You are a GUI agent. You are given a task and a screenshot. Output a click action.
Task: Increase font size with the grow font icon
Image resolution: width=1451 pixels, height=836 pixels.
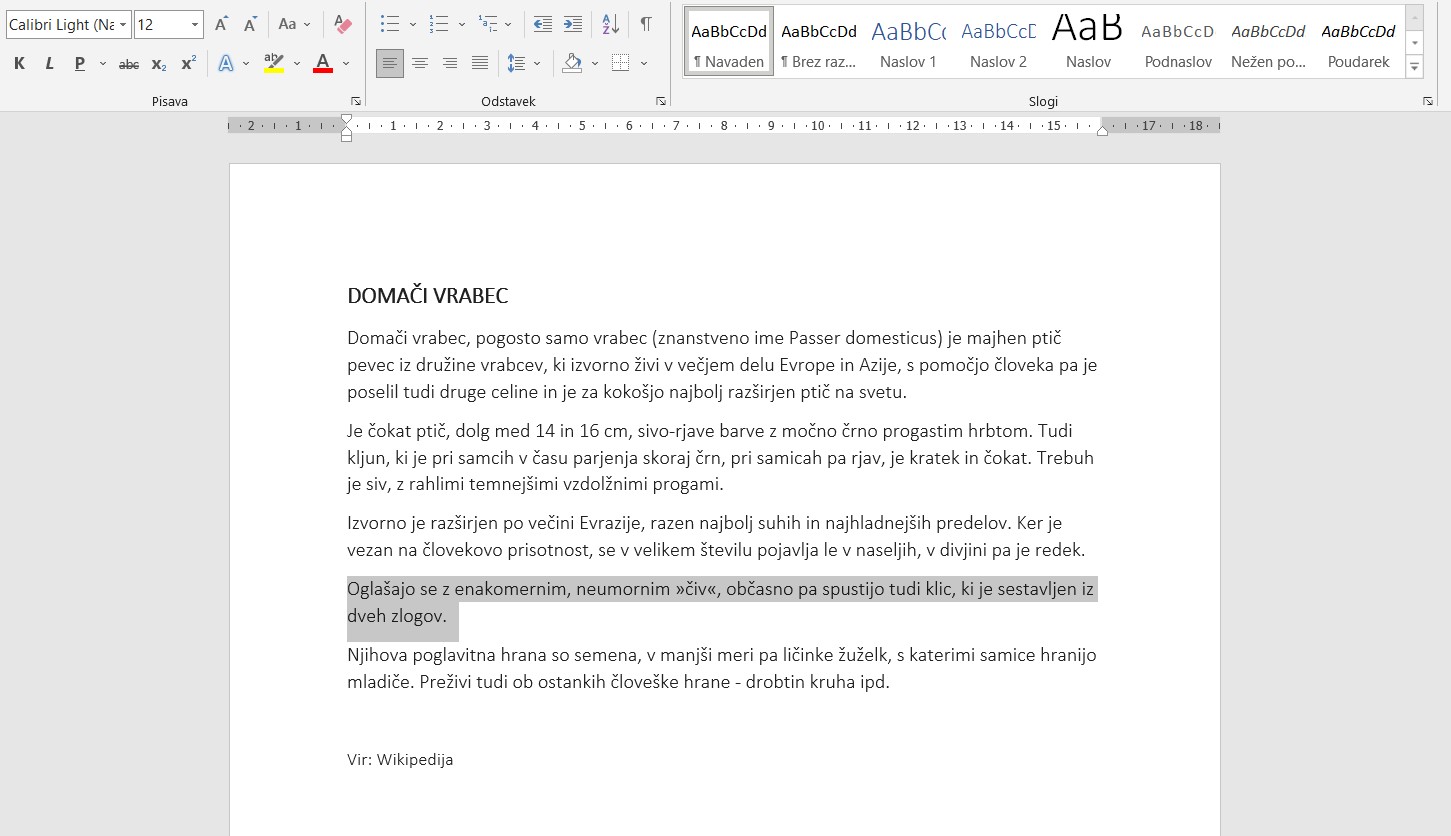[221, 24]
